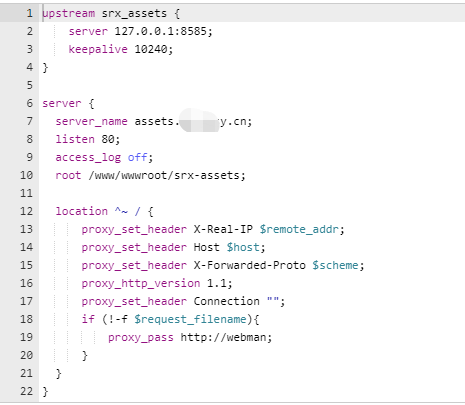Click 'X-Real-IP' header name on line 13
The height and width of the screenshot is (405, 465).
[x=223, y=229]
